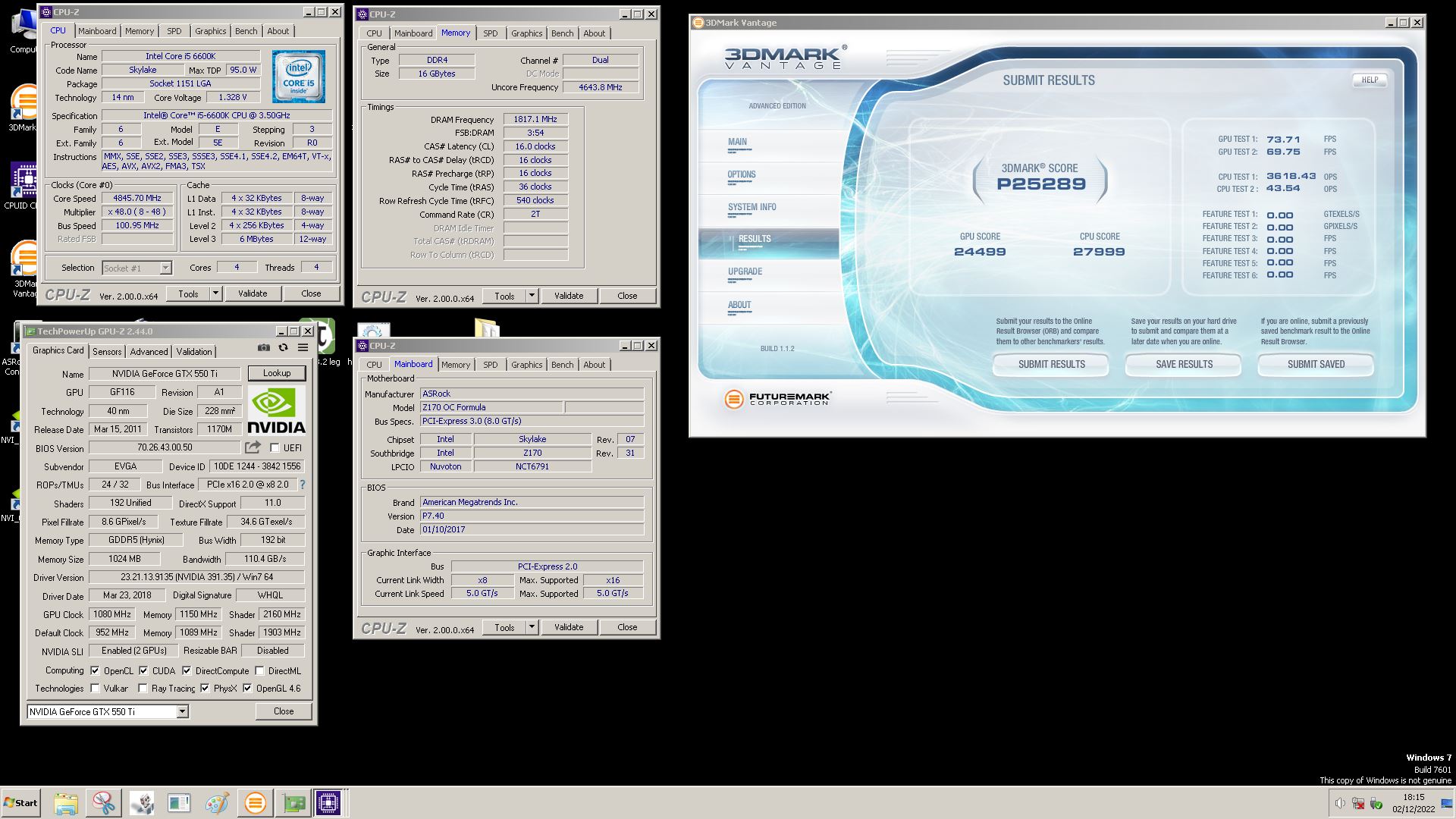Open SYSTEM INFO in 3DMark sidebar

[x=752, y=207]
